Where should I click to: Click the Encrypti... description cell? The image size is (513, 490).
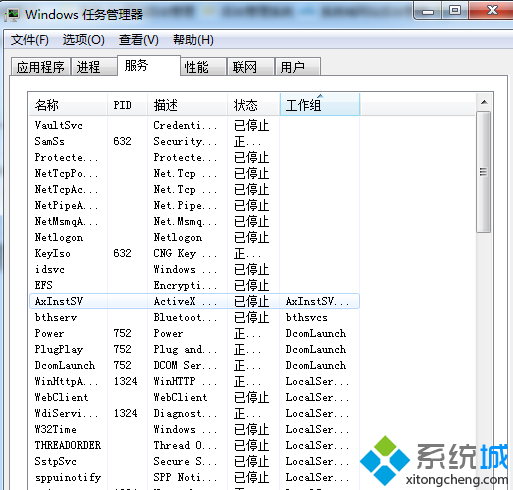tap(185, 285)
